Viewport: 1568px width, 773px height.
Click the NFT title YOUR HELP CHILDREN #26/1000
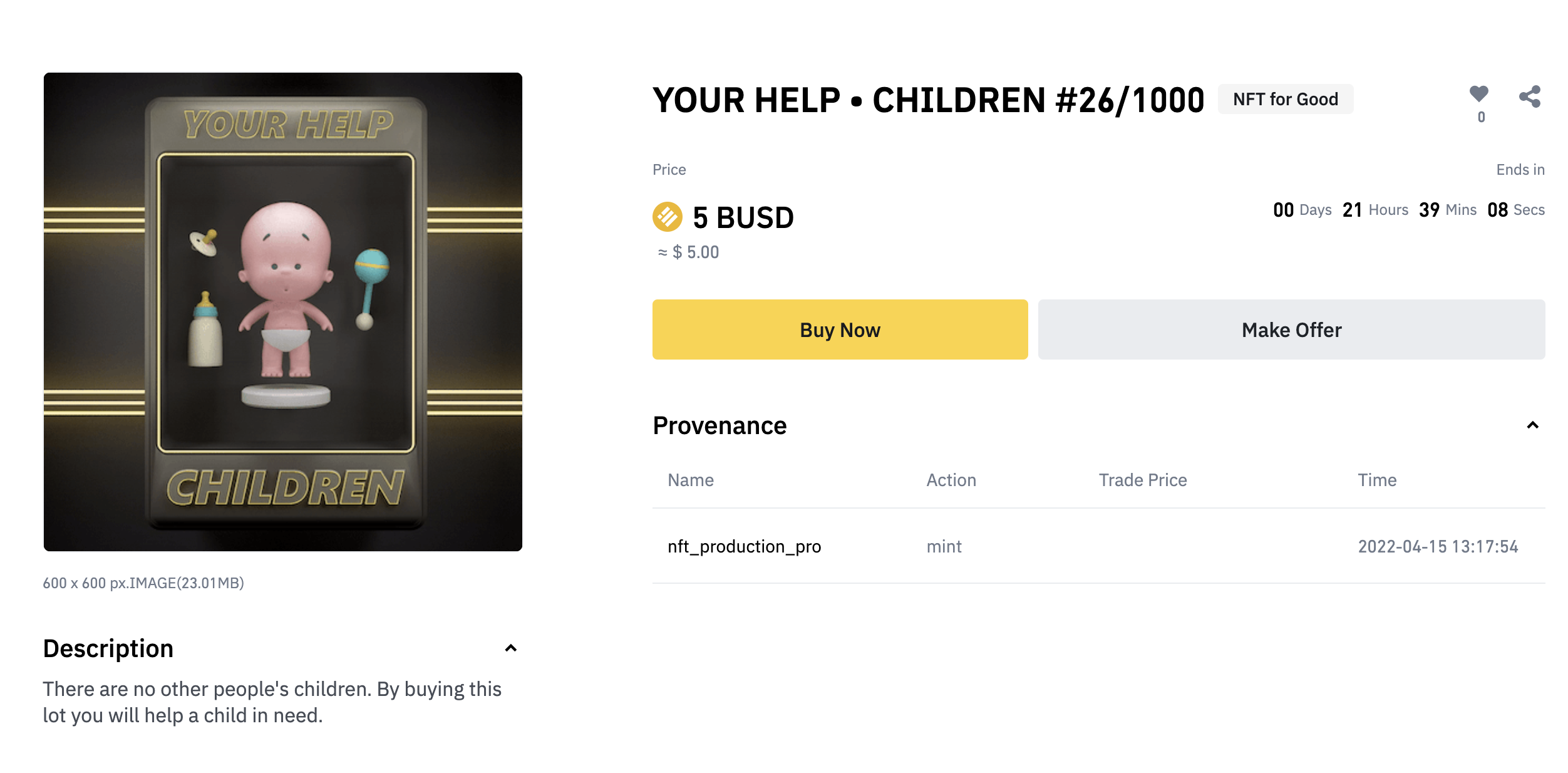pyautogui.click(x=929, y=100)
